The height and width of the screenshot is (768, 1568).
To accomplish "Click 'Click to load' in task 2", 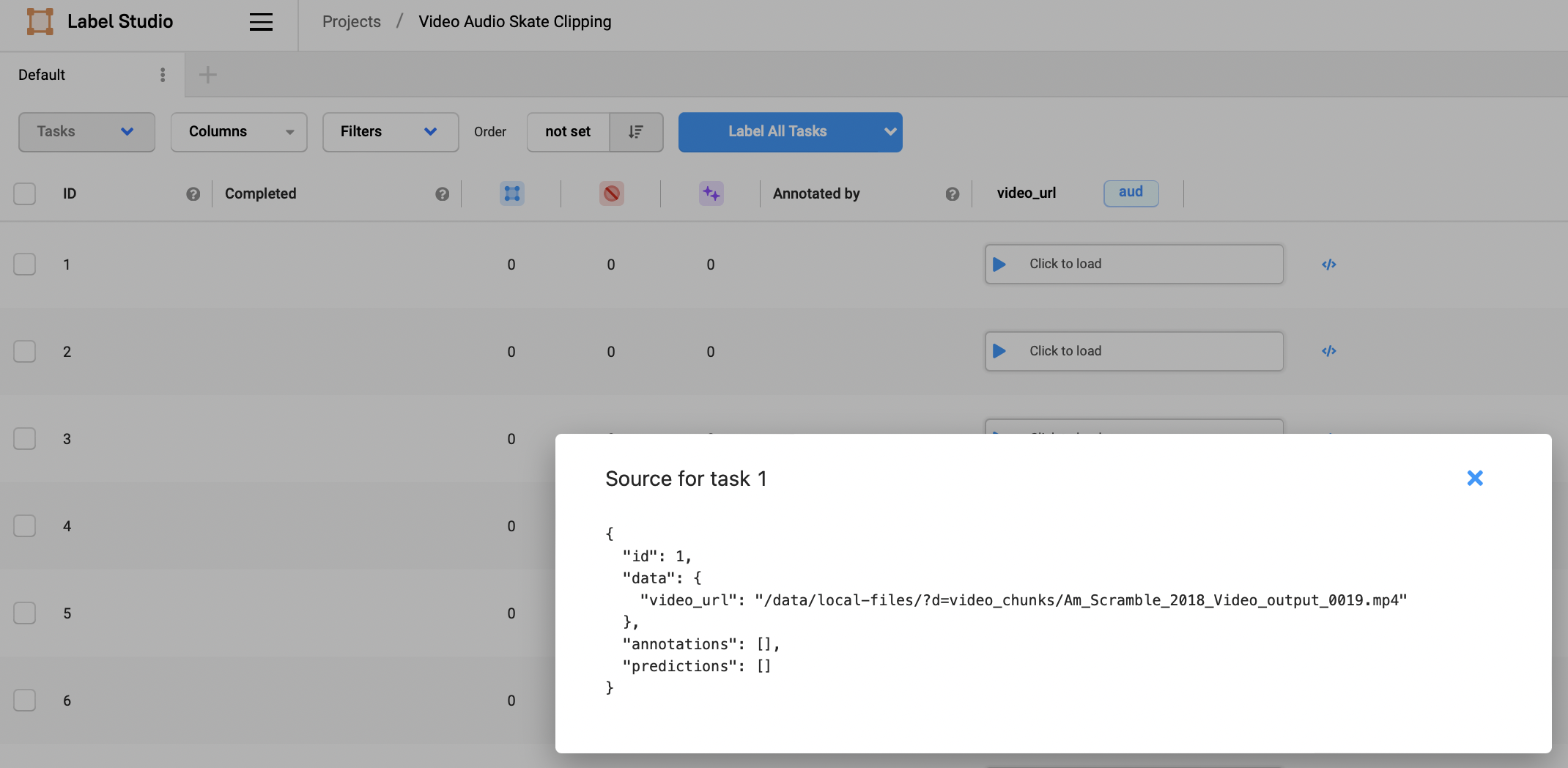I will point(1065,351).
